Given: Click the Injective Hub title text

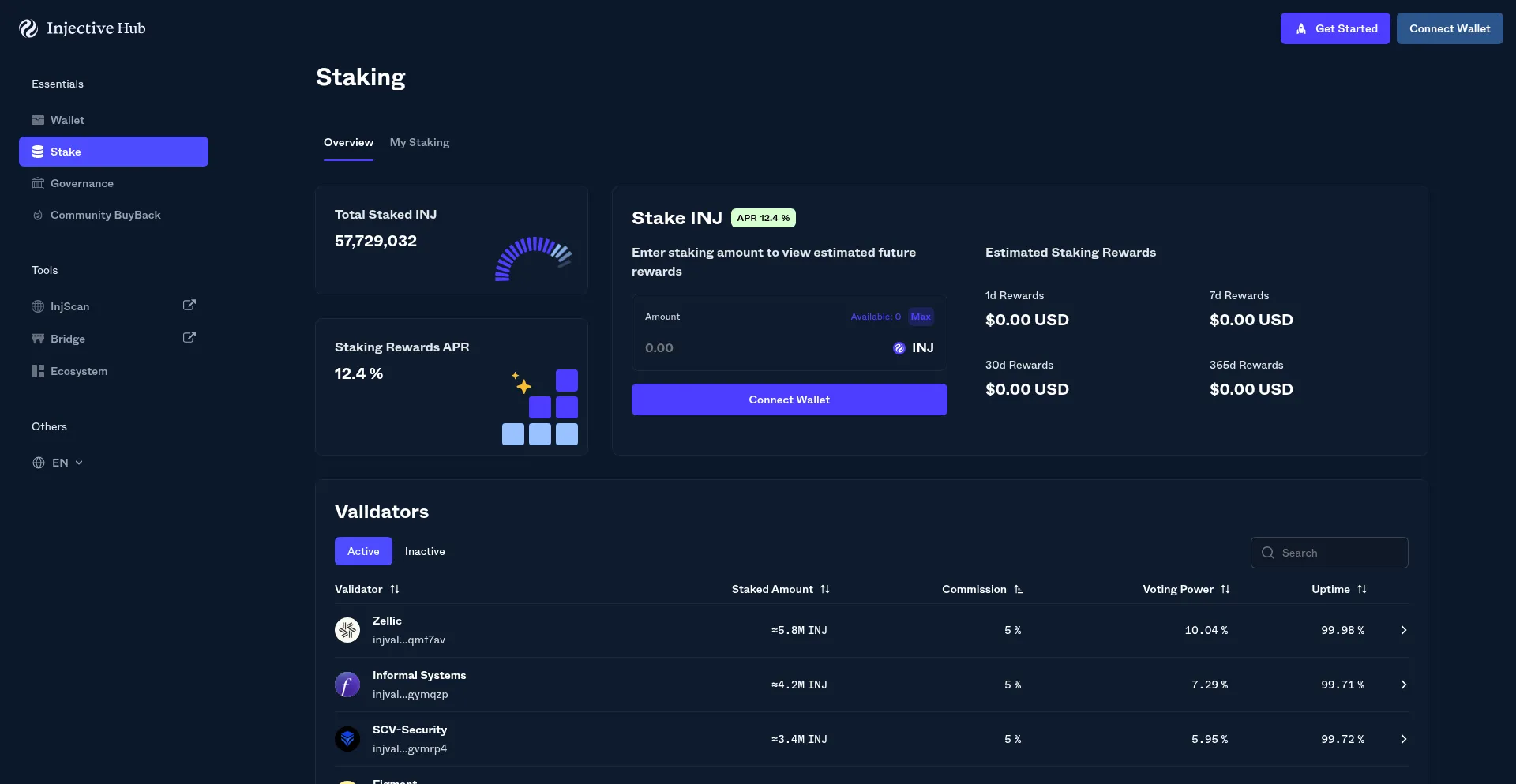Looking at the screenshot, I should [x=96, y=28].
